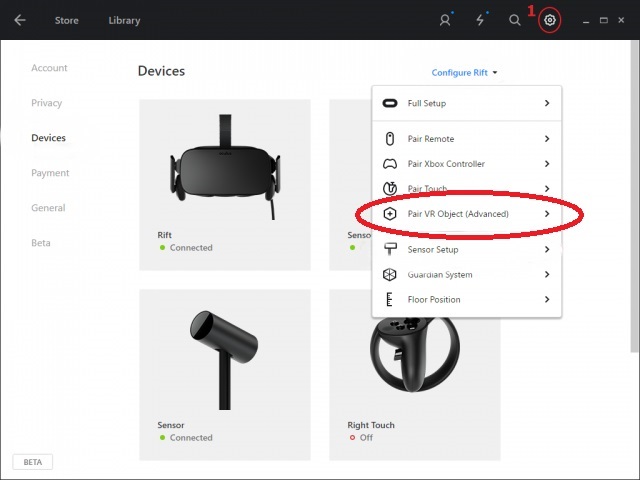Click the Rift Connected status text

tap(191, 248)
